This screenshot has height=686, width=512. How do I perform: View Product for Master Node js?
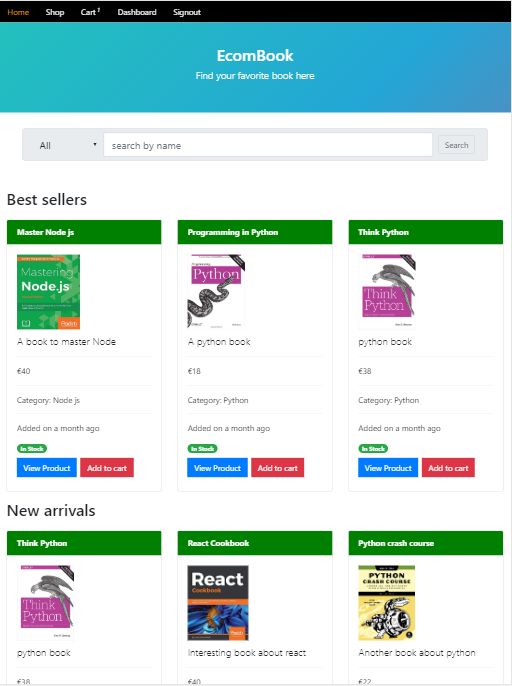pos(47,468)
